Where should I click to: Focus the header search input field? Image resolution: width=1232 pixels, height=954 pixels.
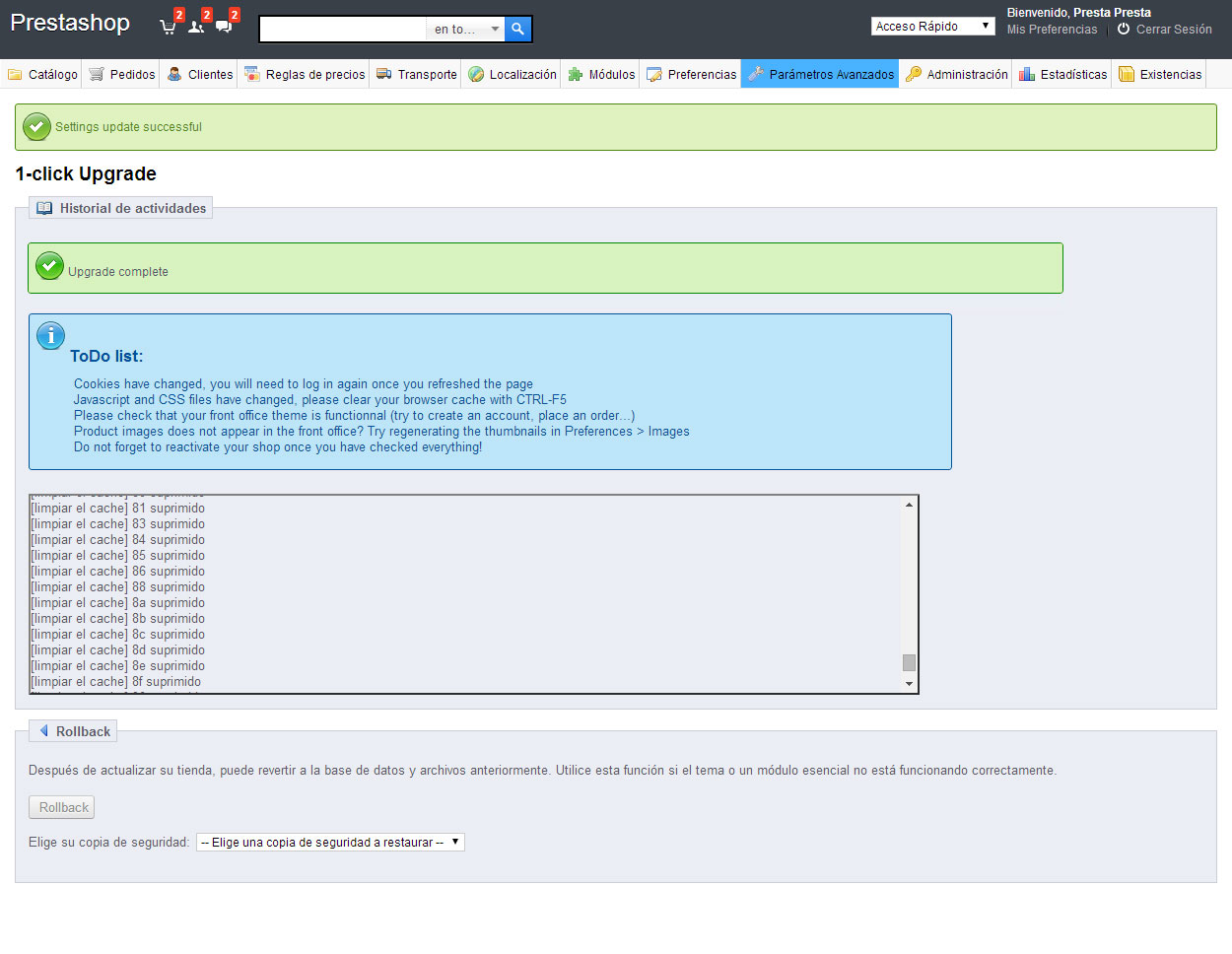(x=343, y=30)
